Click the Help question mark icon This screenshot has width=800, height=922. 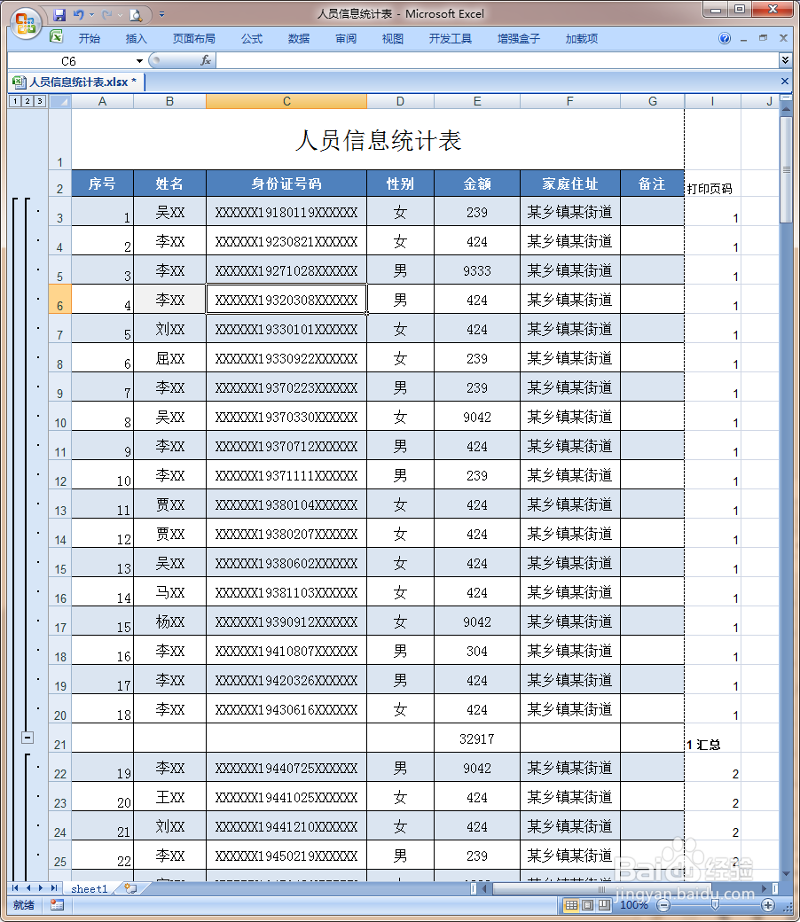tap(725, 38)
